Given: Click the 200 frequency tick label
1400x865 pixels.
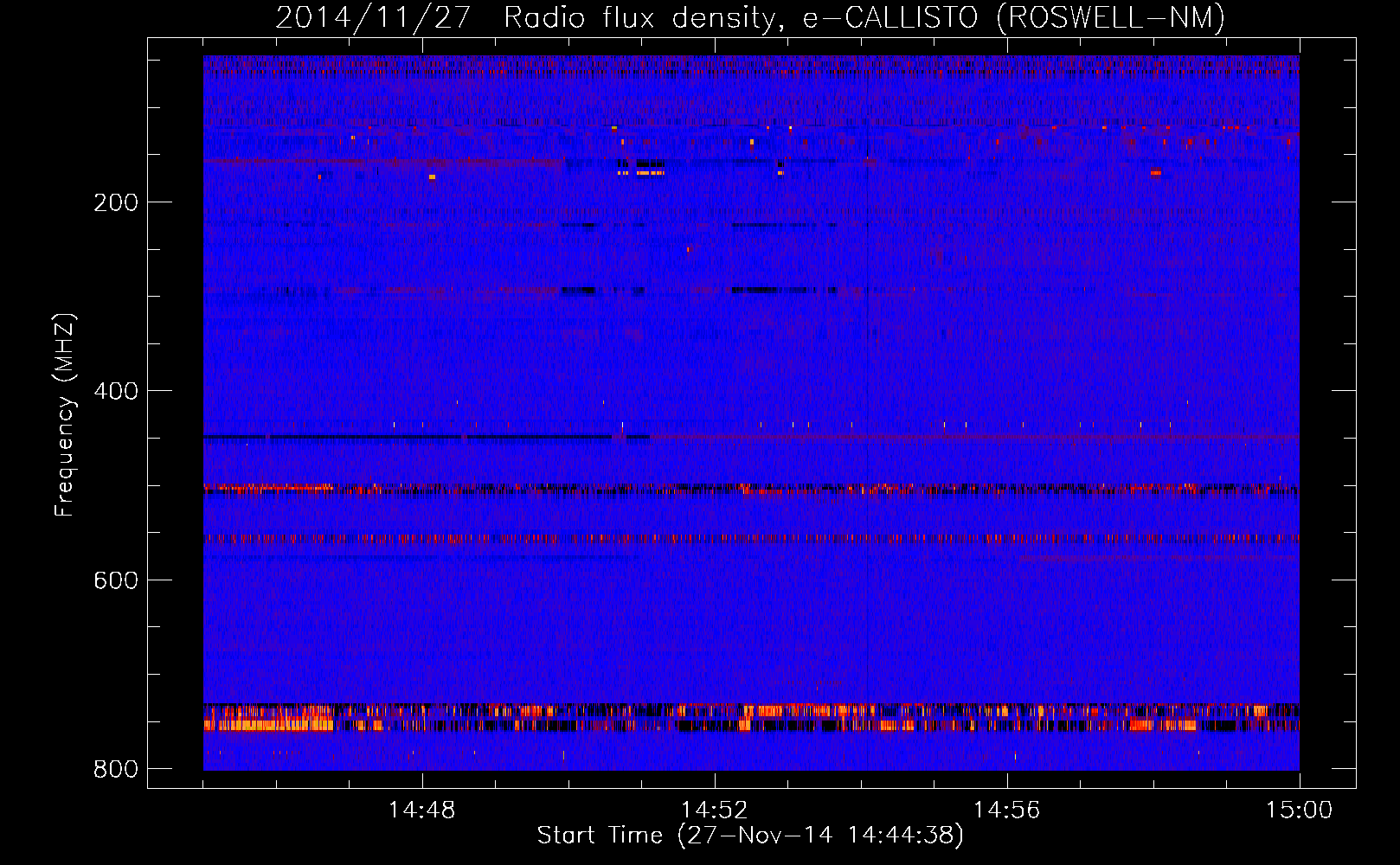Looking at the screenshot, I should pyautogui.click(x=116, y=202).
